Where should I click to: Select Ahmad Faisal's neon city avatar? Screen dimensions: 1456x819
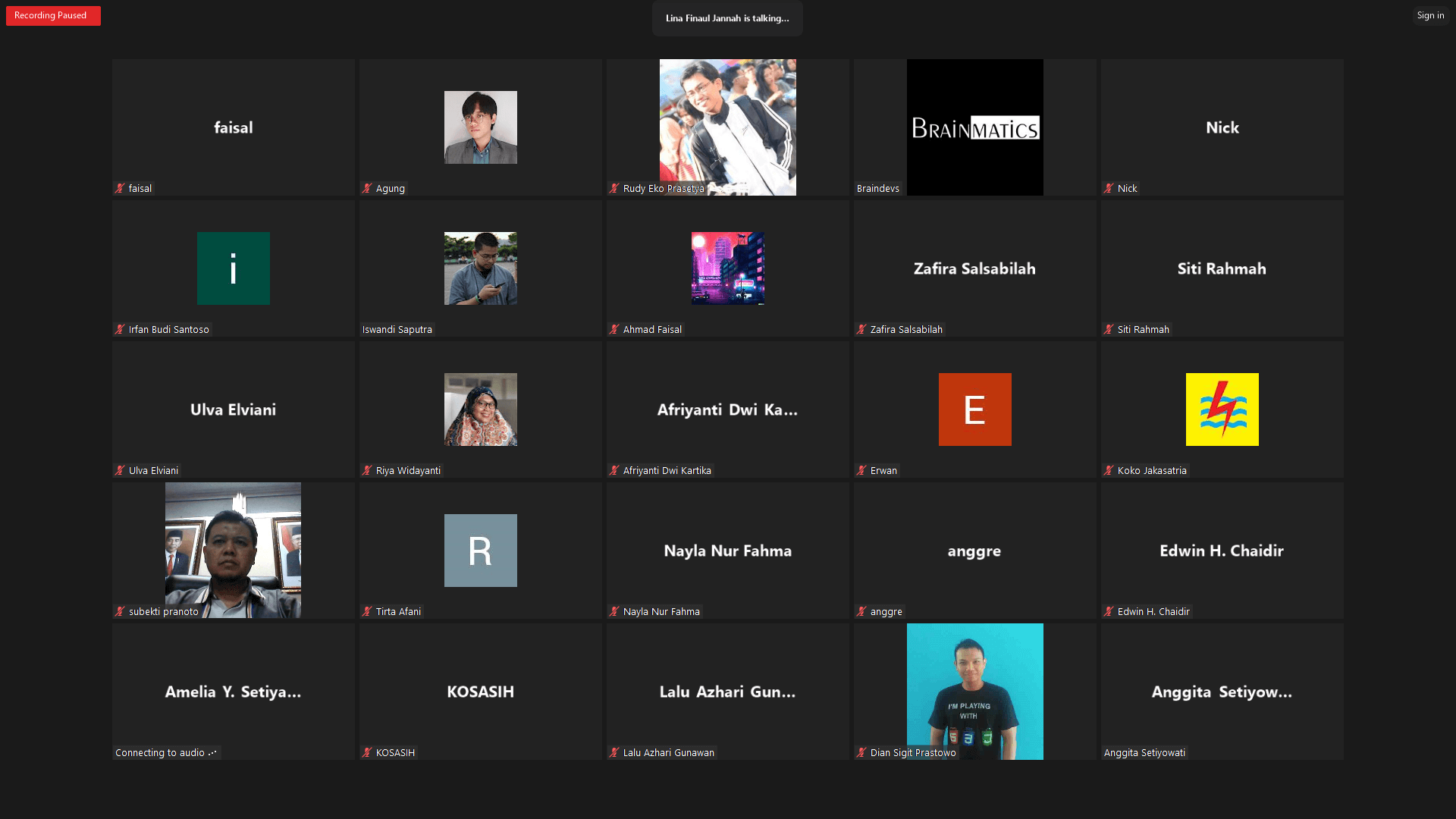pyautogui.click(x=727, y=268)
